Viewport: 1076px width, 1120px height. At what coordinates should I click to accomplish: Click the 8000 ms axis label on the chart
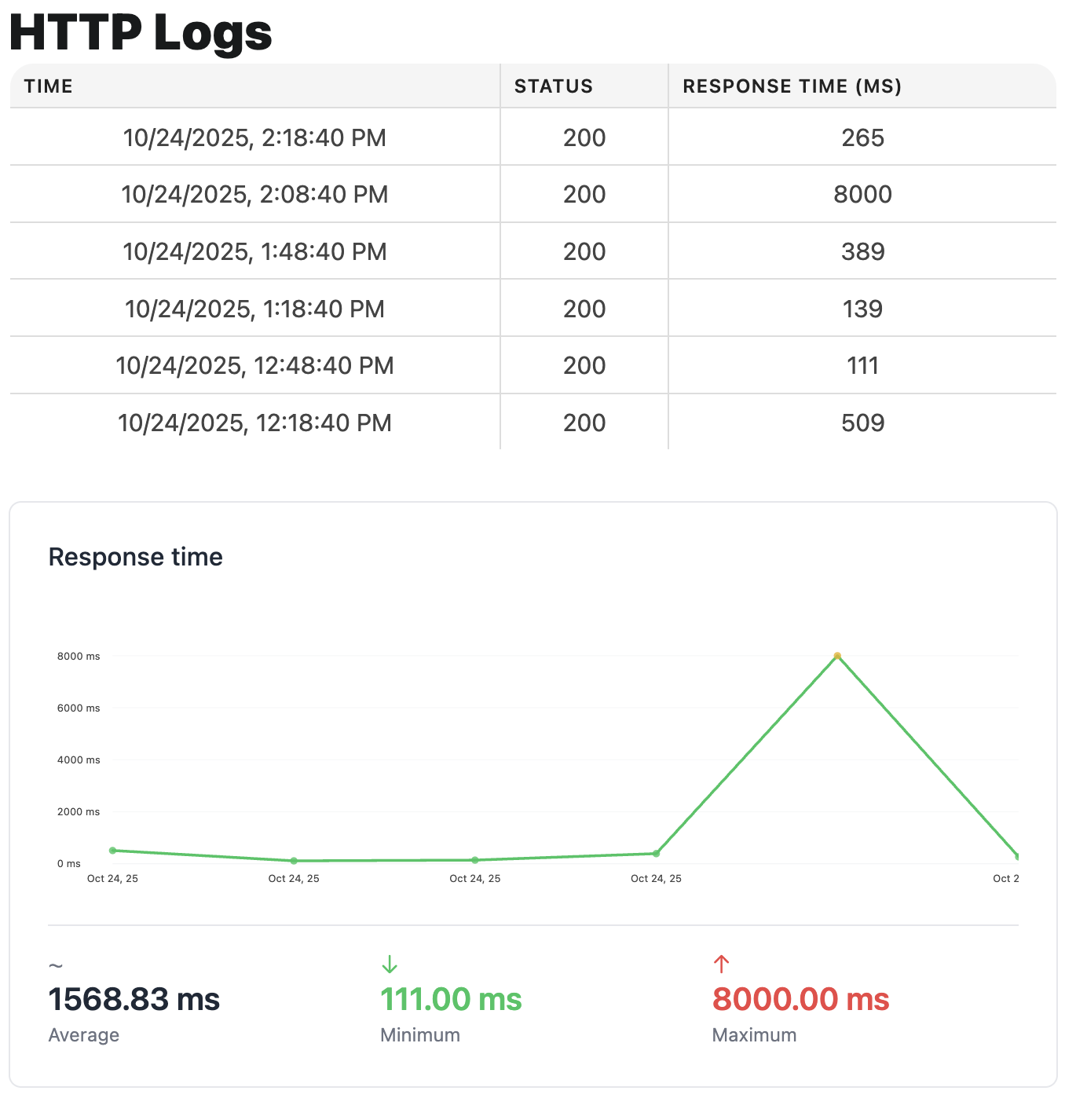coord(80,656)
